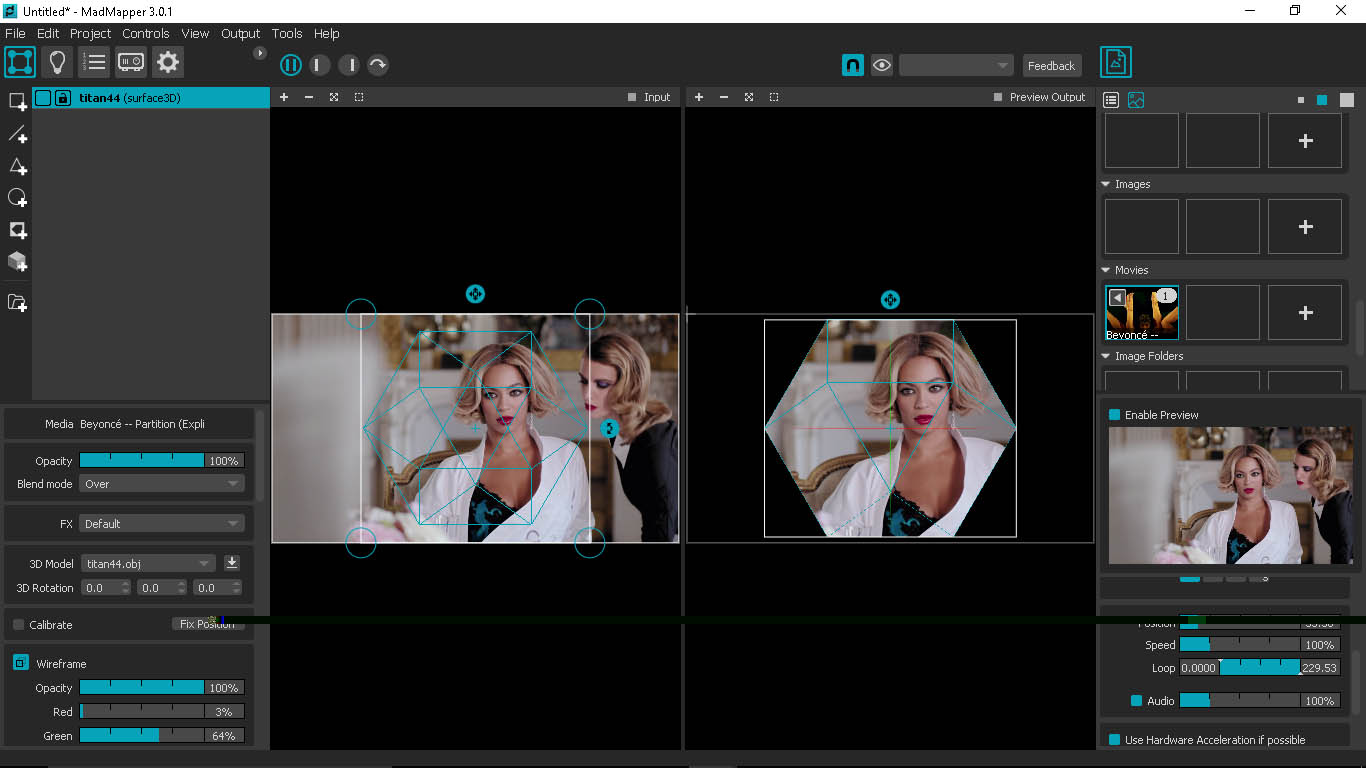Uncheck Enable Preview checkbox
The image size is (1366, 768).
click(x=1115, y=414)
